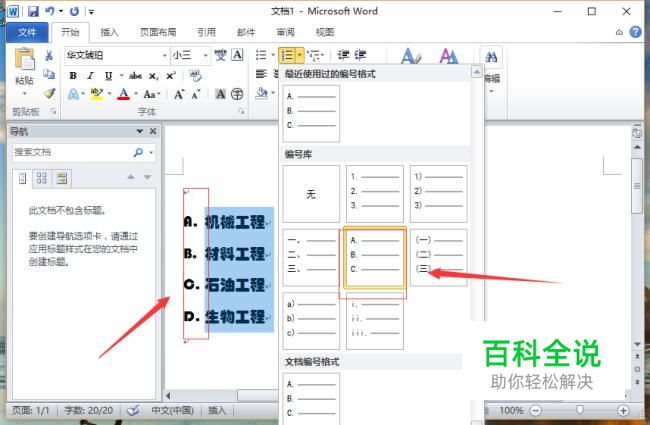Close the 导航 navigation pane

coord(153,131)
